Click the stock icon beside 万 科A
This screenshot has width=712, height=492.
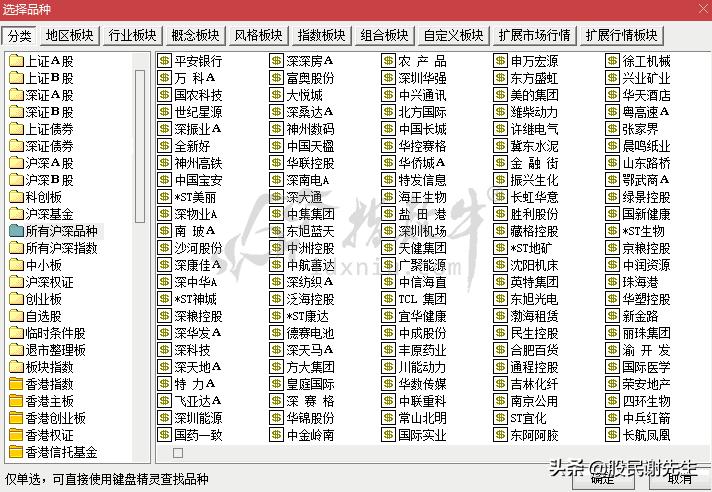point(164,78)
